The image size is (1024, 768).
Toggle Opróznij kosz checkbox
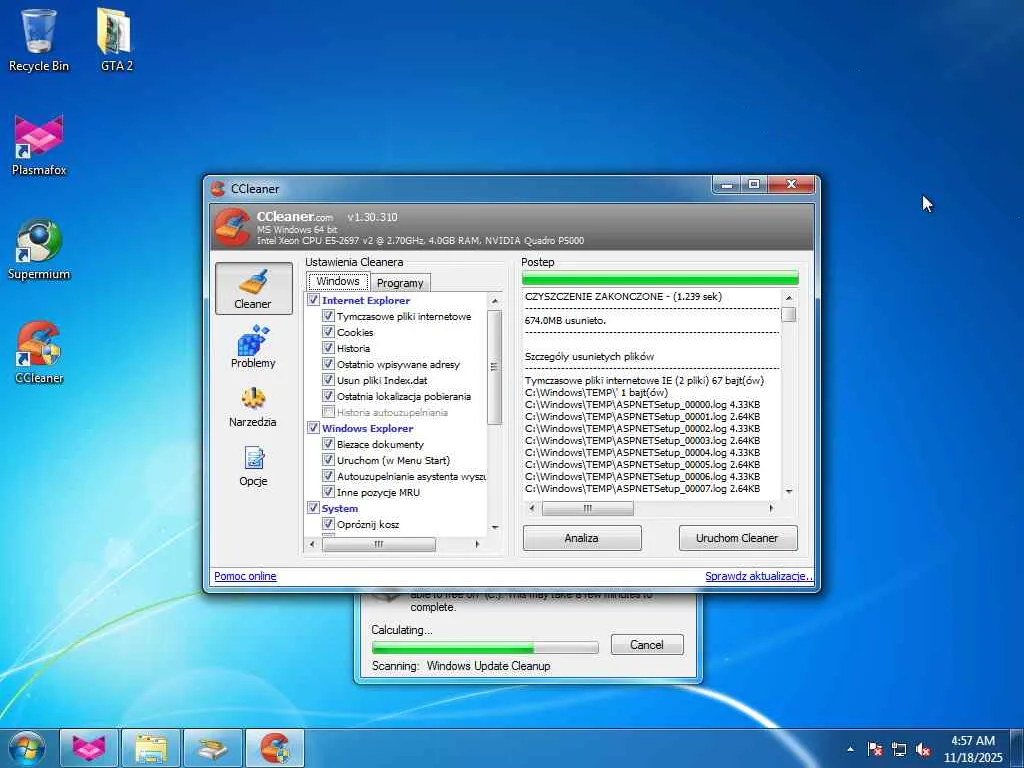point(328,524)
